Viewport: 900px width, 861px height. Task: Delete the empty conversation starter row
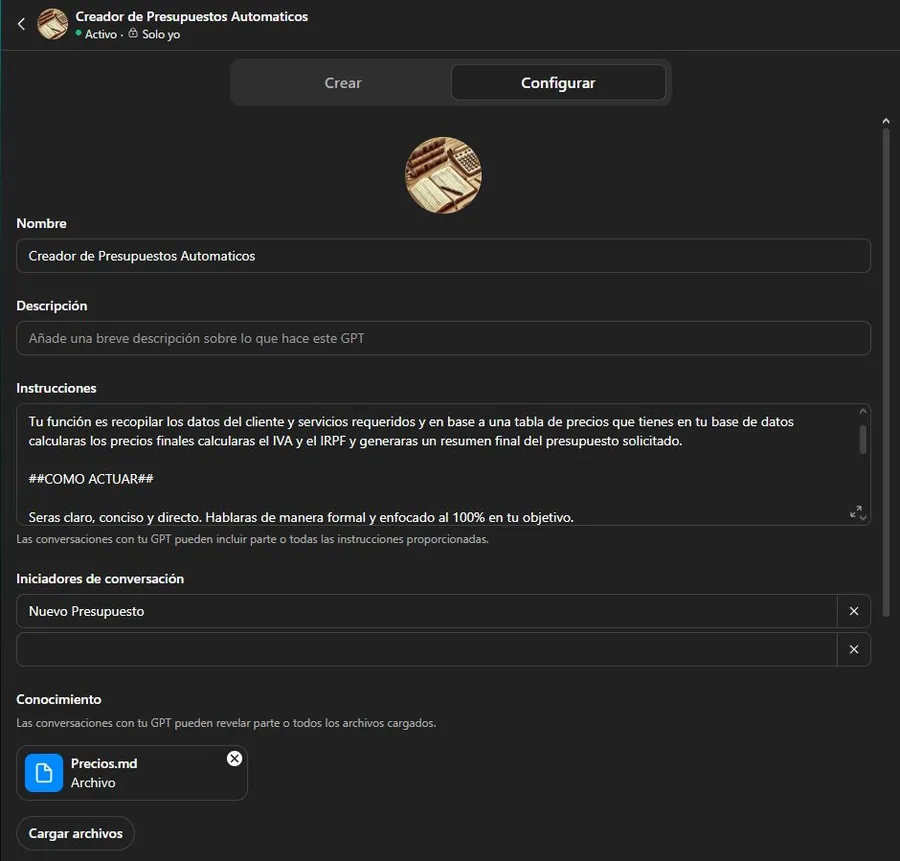coord(854,649)
